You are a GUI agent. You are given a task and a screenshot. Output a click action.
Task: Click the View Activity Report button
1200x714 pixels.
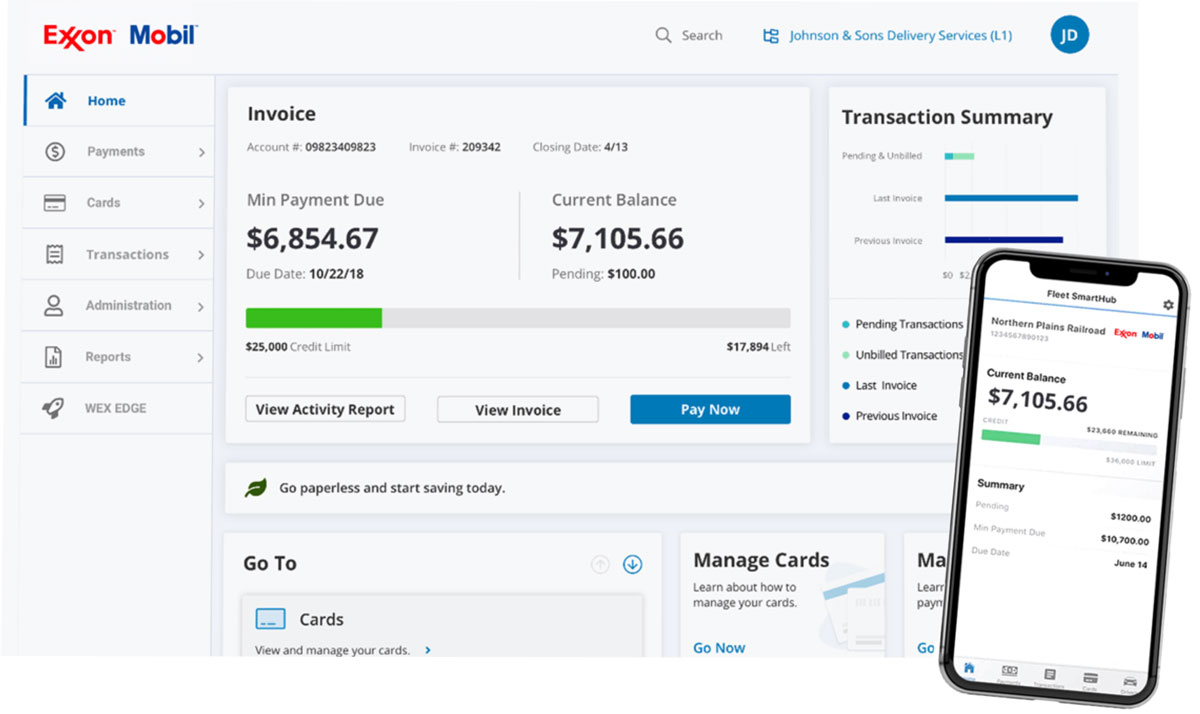[325, 409]
